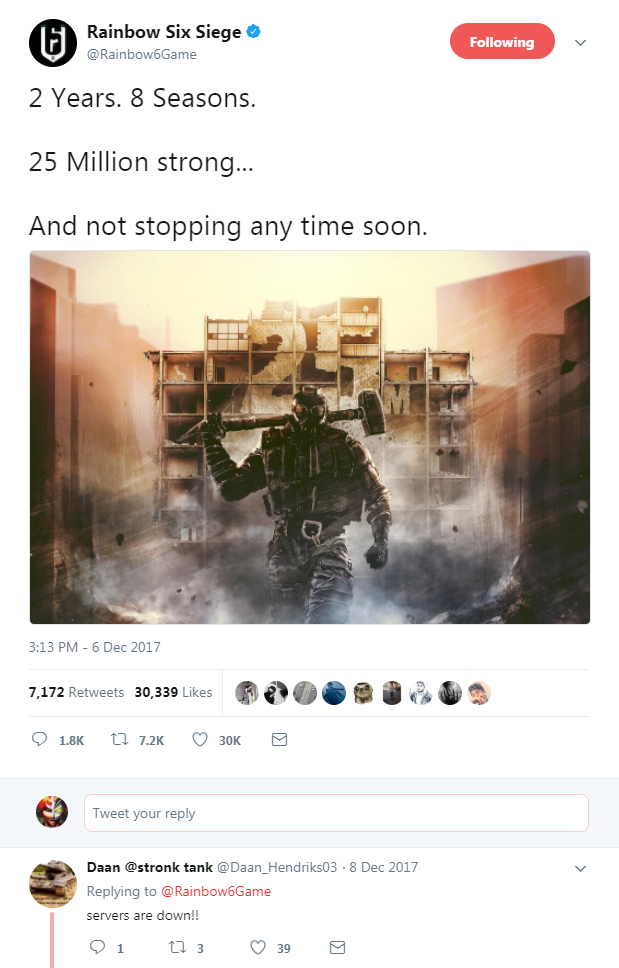Click the Tweet your reply field
Image resolution: width=619 pixels, height=968 pixels.
click(336, 813)
